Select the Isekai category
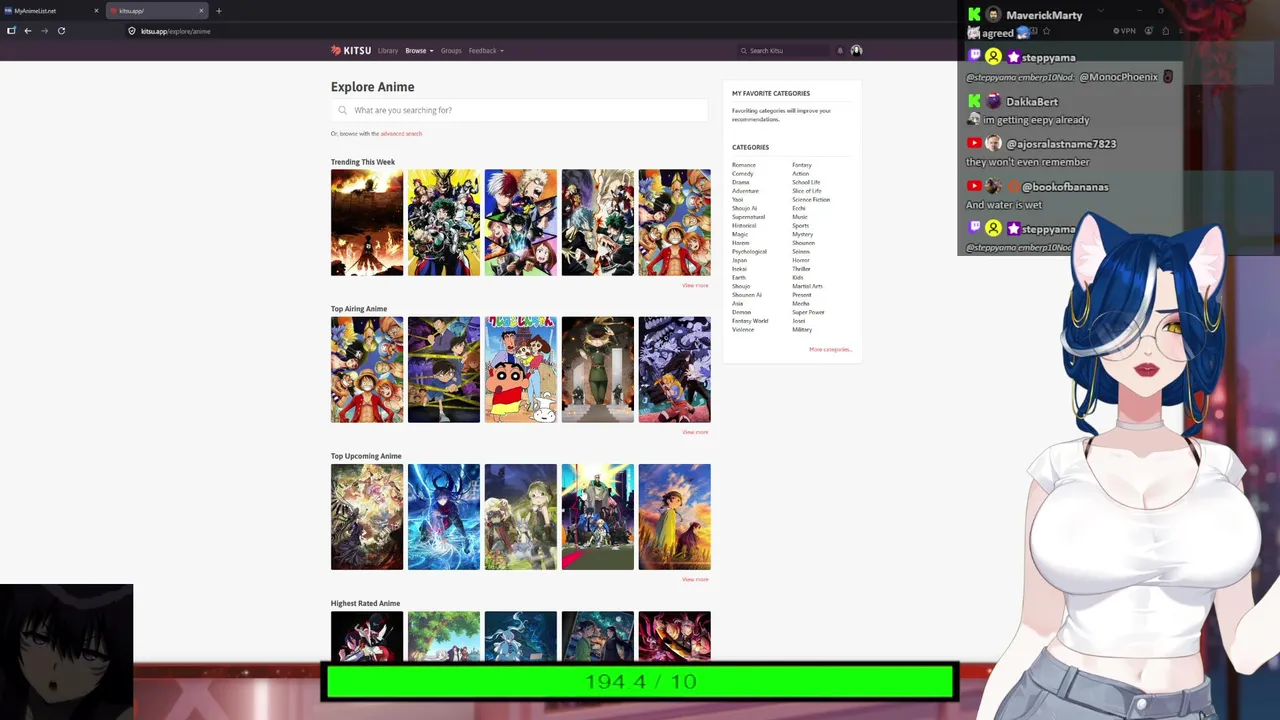 [x=739, y=269]
